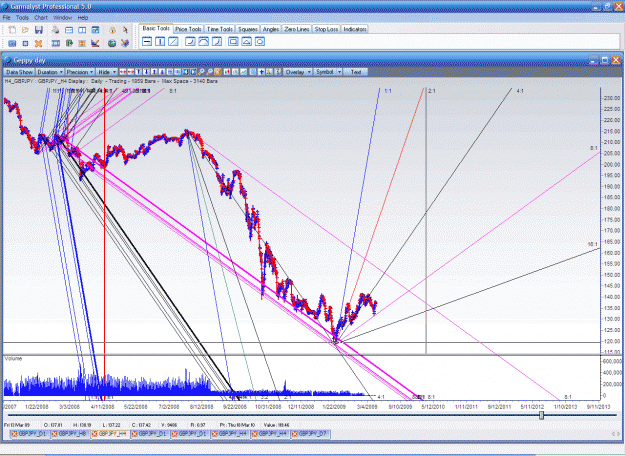Switch to the Time Tools tab
Screen dimensions: 625x456
pos(220,29)
